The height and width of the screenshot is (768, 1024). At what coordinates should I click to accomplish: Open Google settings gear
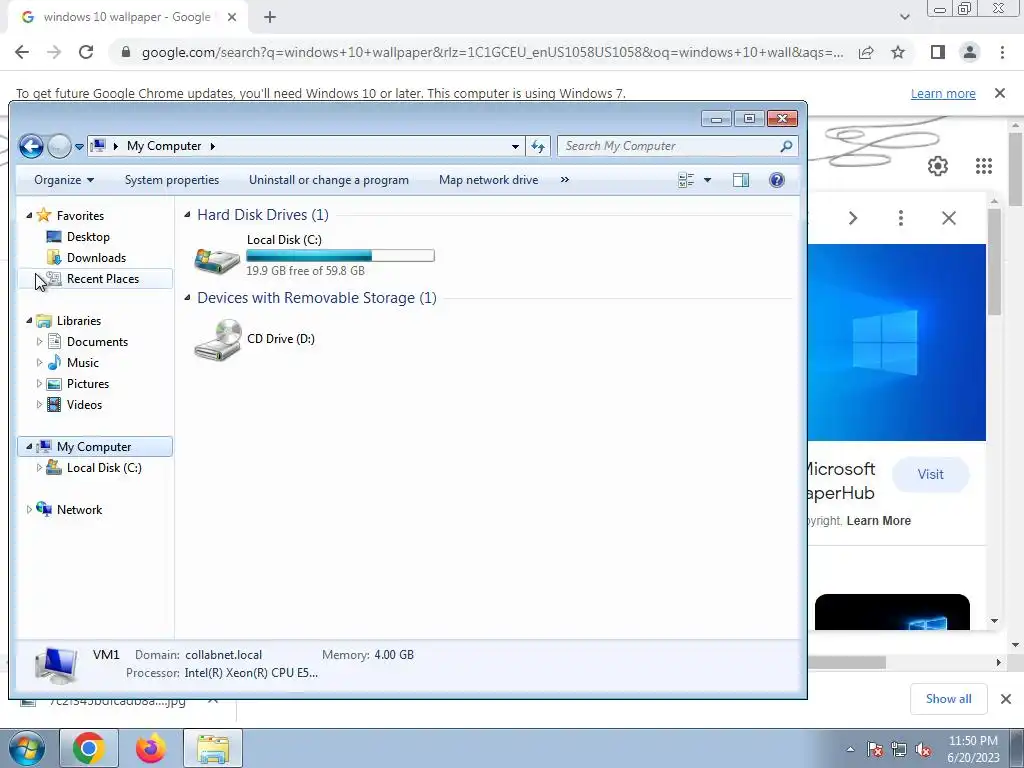click(x=938, y=166)
